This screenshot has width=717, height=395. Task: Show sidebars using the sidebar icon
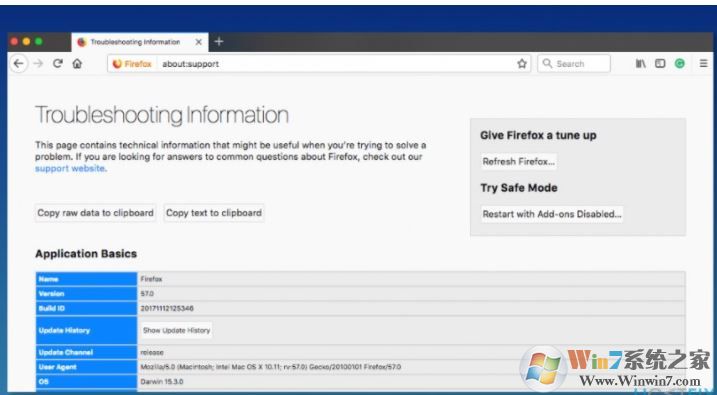tap(660, 64)
